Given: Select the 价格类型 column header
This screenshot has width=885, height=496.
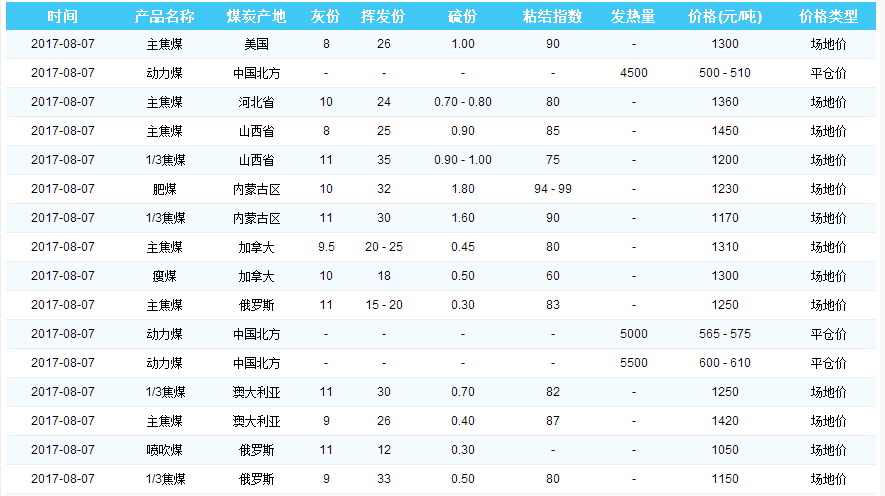Looking at the screenshot, I should click(828, 17).
